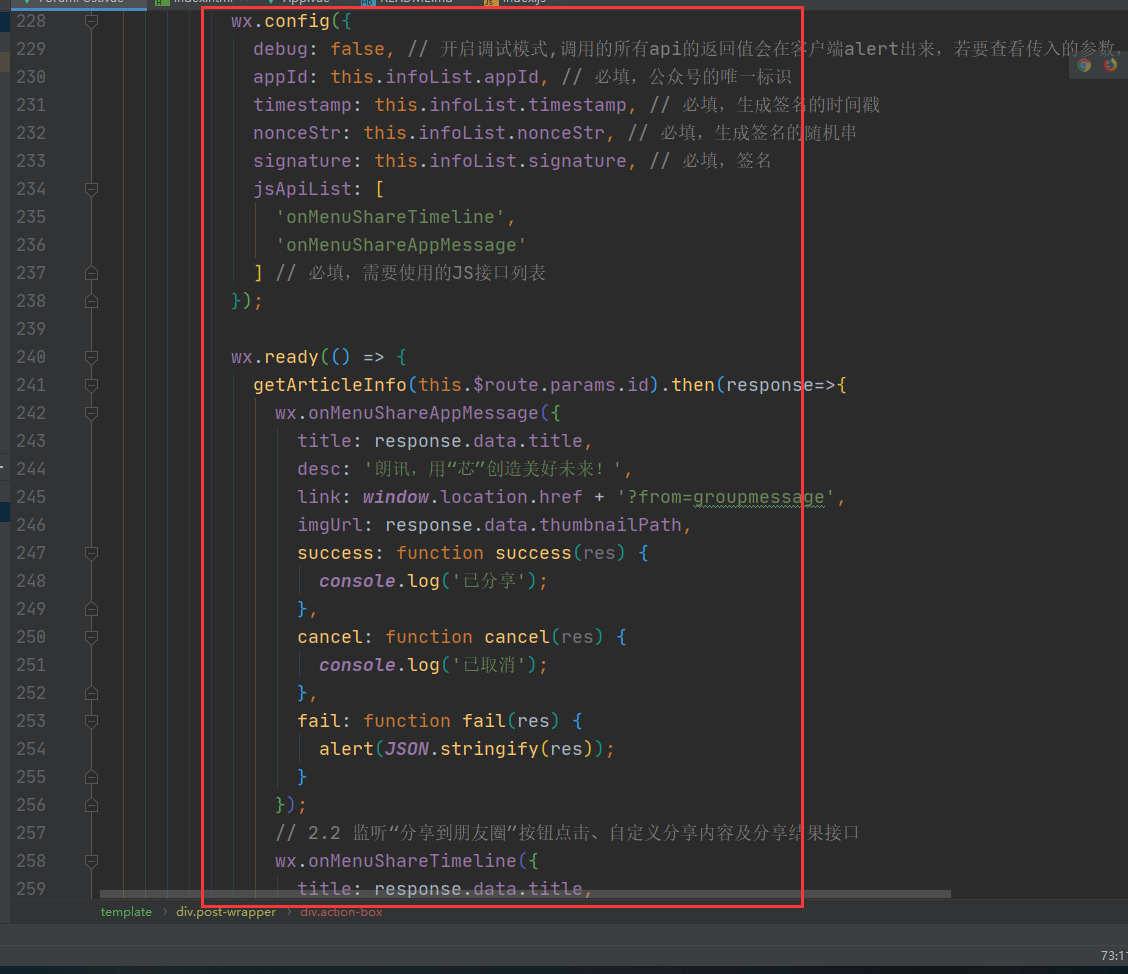Screen dimensions: 1128x974
Task: Click the fold end marker on line 238
Action: 91,301
